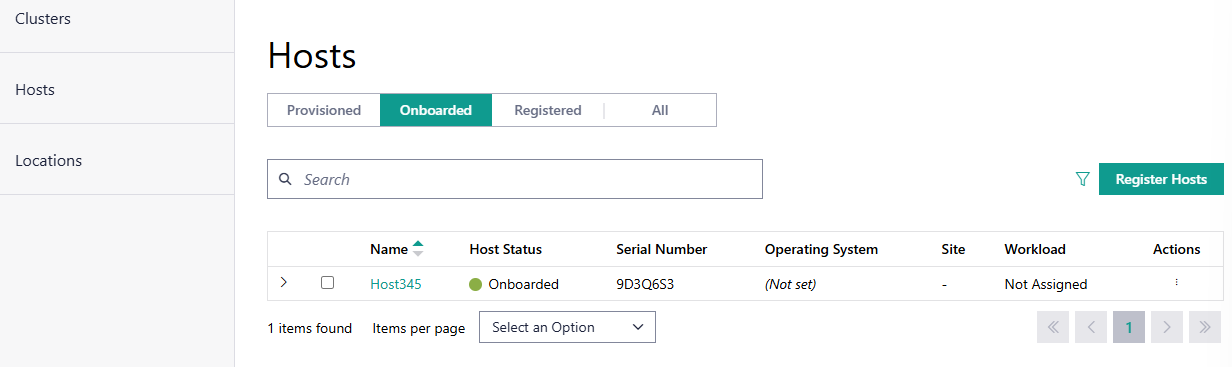1232x367 pixels.
Task: Click the Workload column header
Action: [x=1035, y=249]
